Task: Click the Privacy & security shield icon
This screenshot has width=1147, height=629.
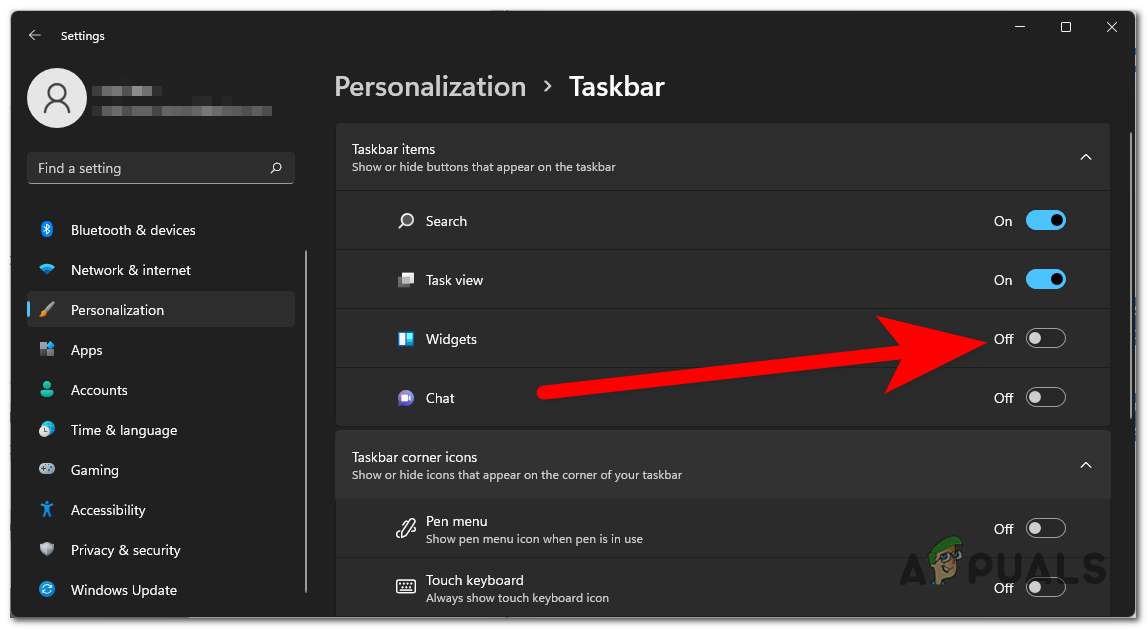Action: (47, 550)
